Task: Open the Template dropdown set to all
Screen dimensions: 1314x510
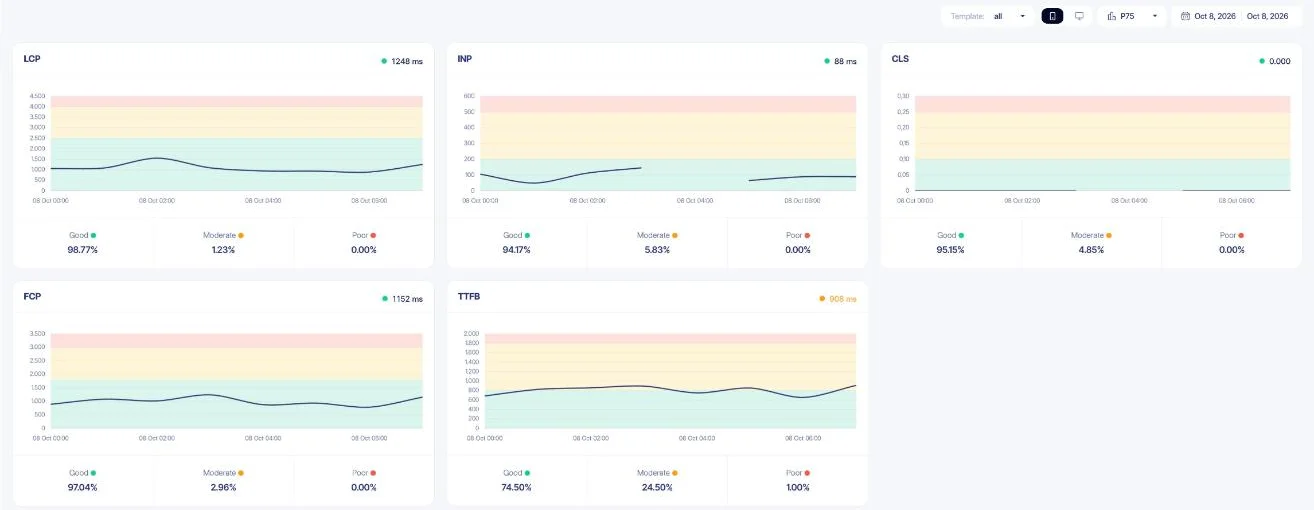Action: pos(986,16)
